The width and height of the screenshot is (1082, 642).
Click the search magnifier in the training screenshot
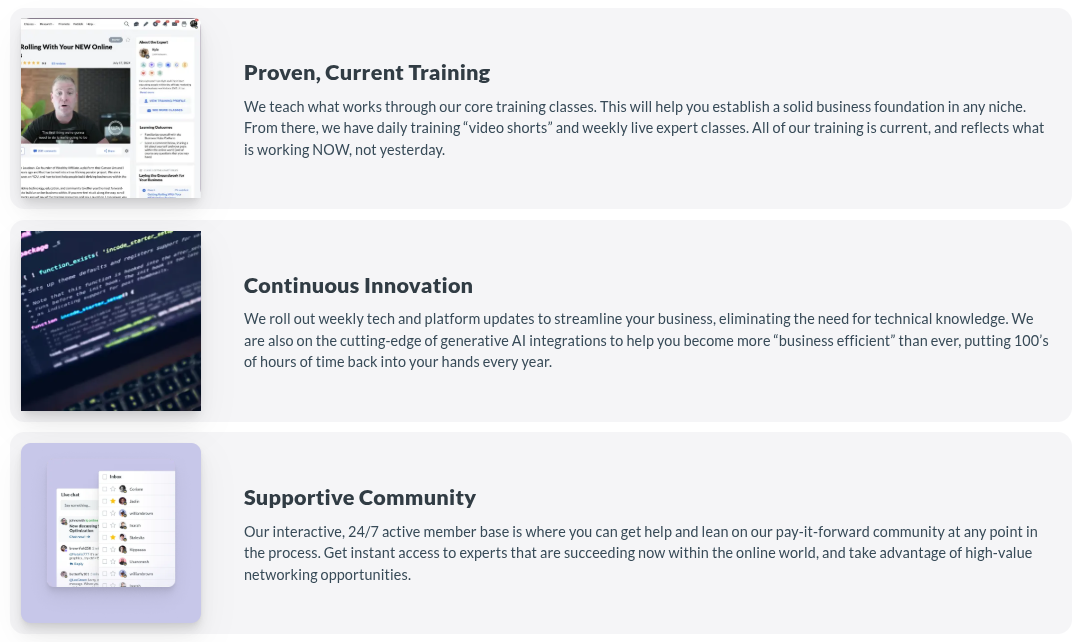pos(126,23)
